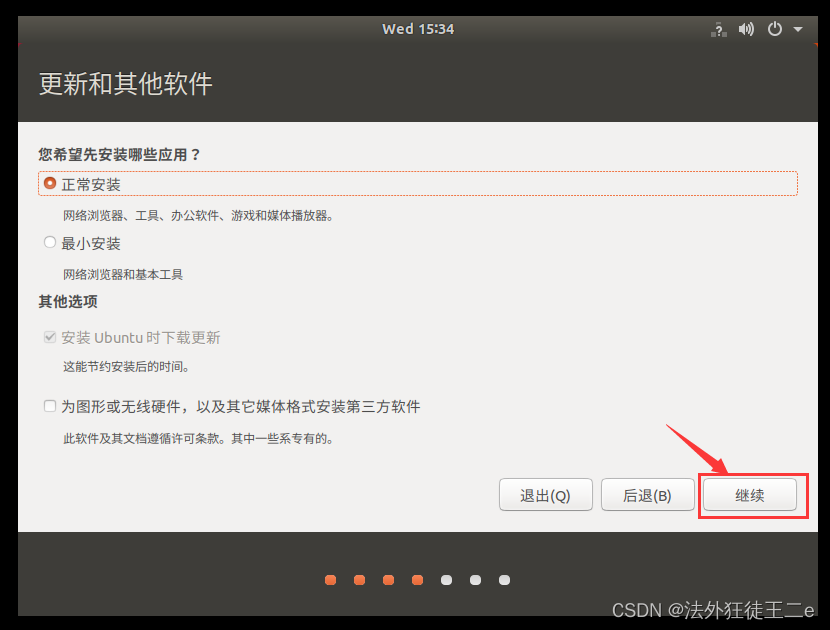Click the network status icon in system tray

718,29
